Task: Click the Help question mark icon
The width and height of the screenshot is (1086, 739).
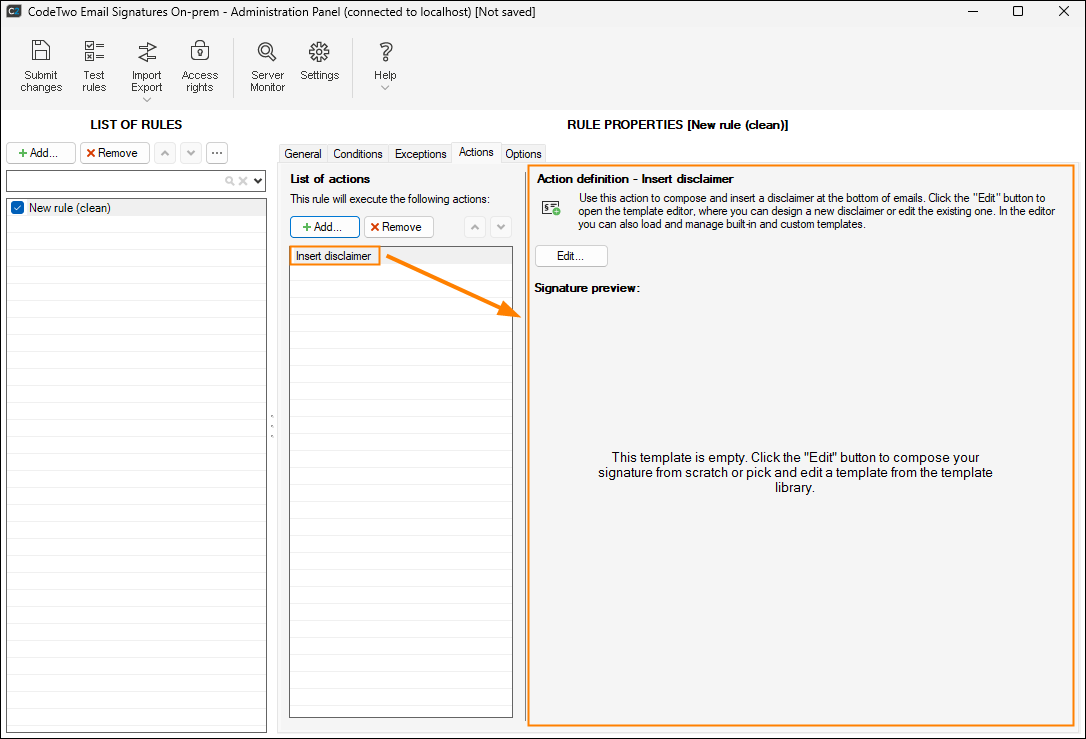Action: tap(385, 52)
